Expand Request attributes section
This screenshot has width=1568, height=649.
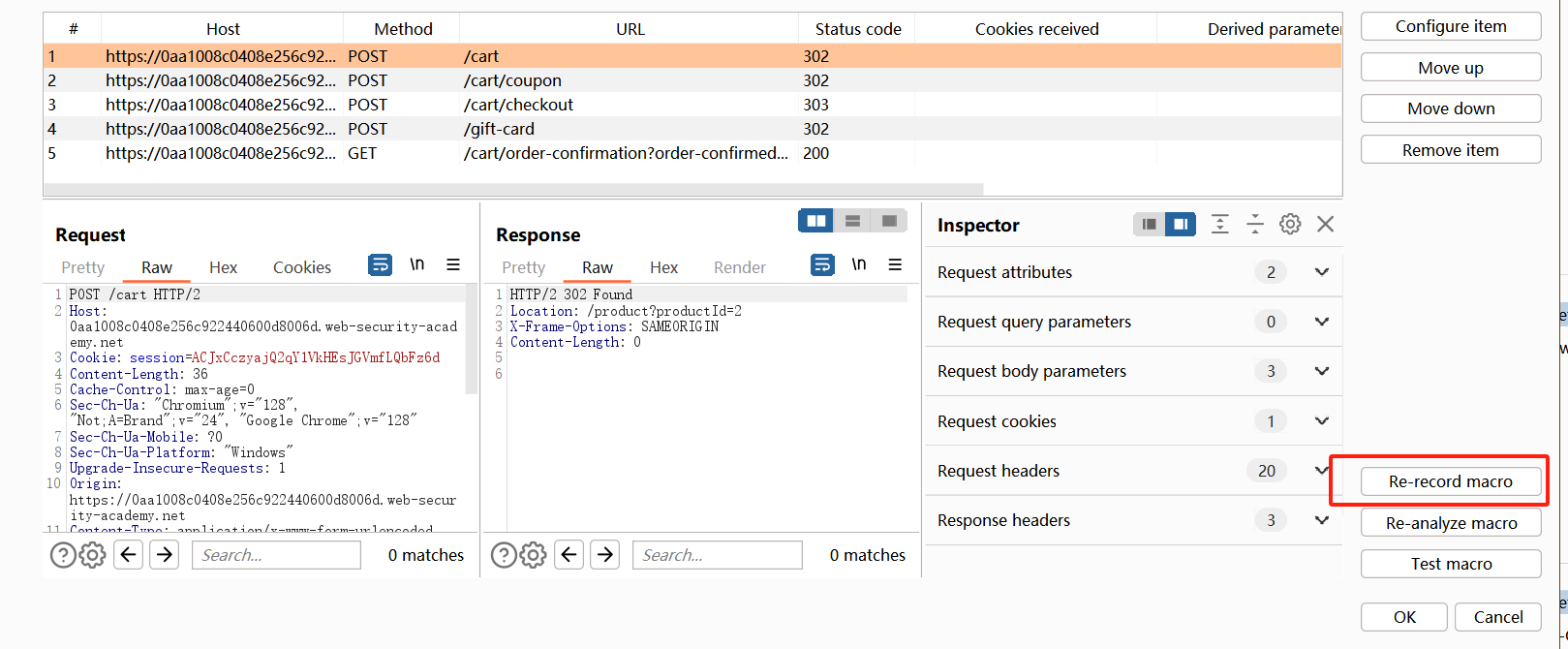1322,272
